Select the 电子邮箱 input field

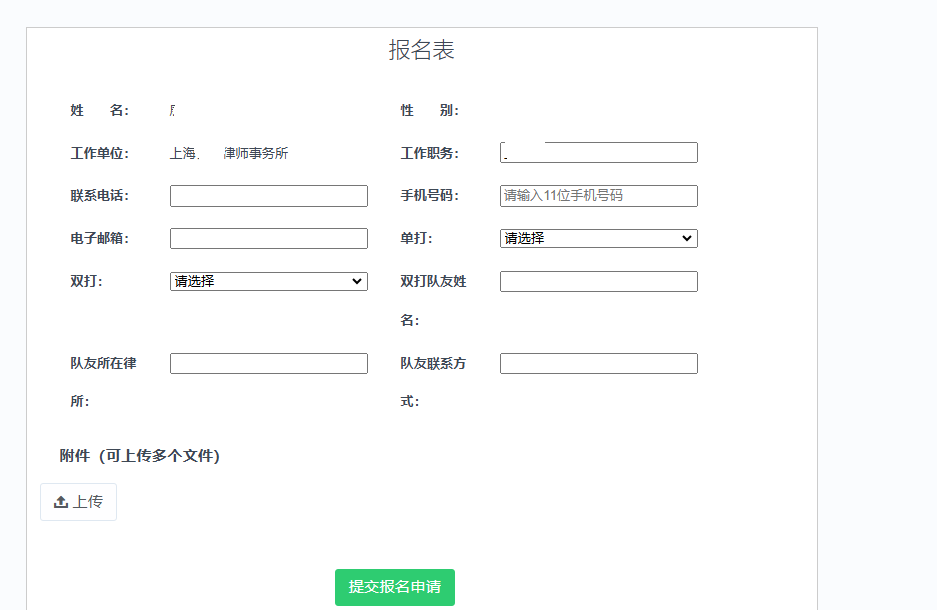[268, 239]
